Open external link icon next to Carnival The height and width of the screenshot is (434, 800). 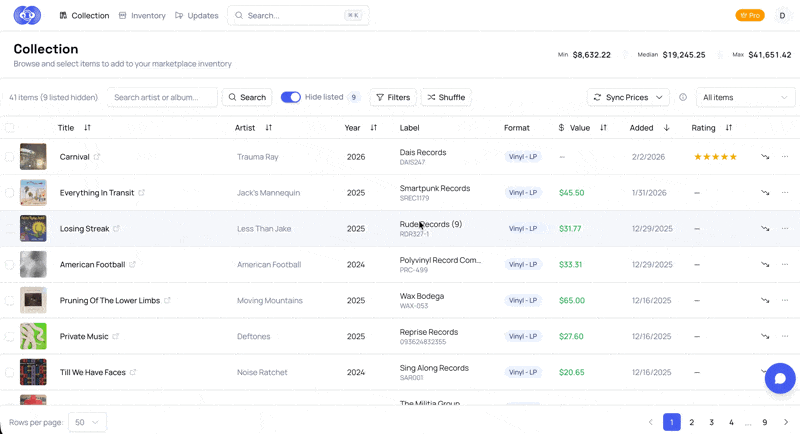pos(97,157)
